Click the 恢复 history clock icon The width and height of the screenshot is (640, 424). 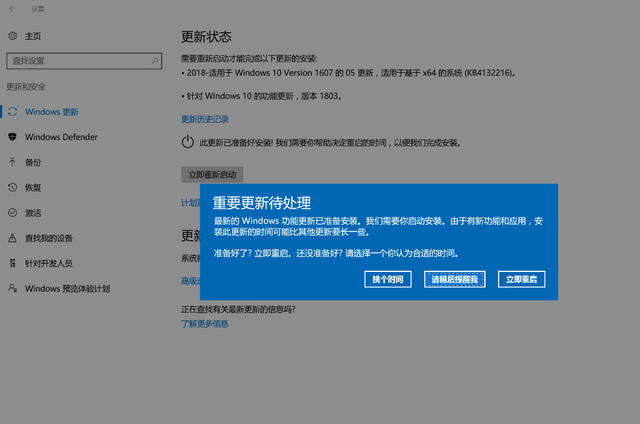tap(13, 187)
